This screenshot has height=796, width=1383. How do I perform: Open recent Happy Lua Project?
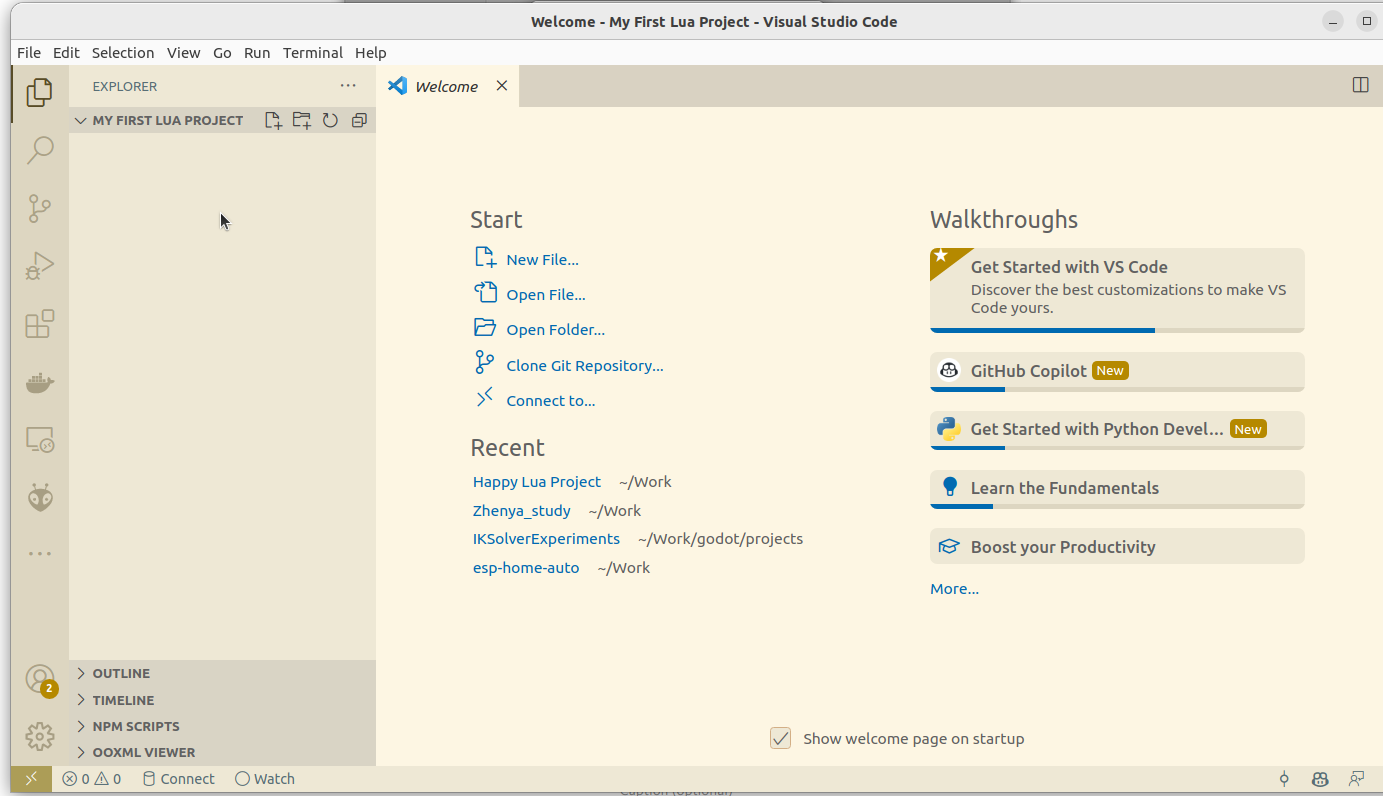tap(537, 481)
